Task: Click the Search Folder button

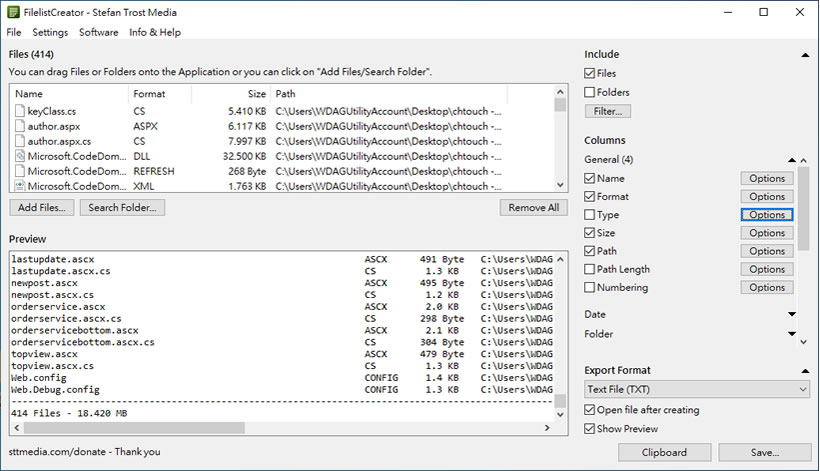Action: (122, 208)
